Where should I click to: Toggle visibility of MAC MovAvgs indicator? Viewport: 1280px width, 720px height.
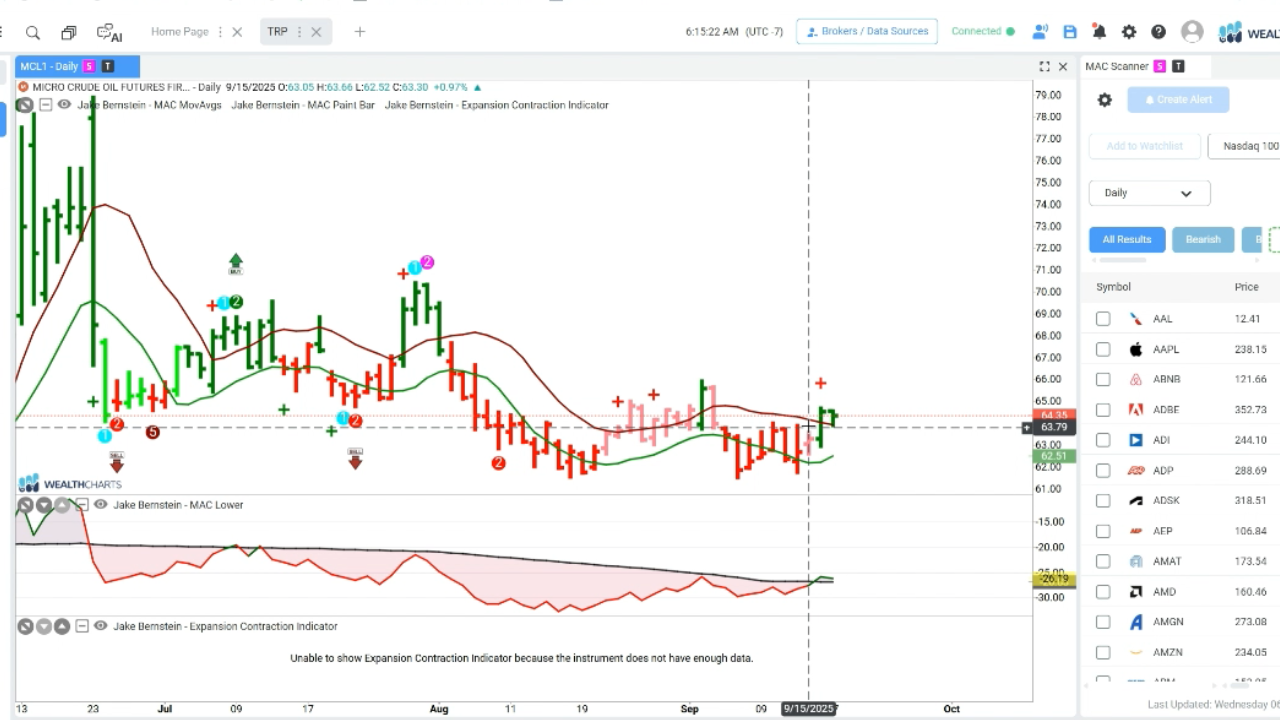(63, 104)
